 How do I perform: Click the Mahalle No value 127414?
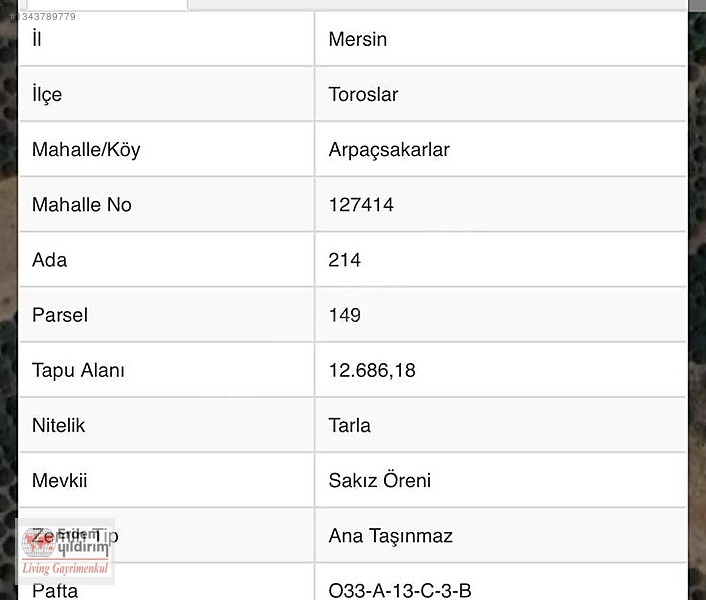(x=361, y=205)
